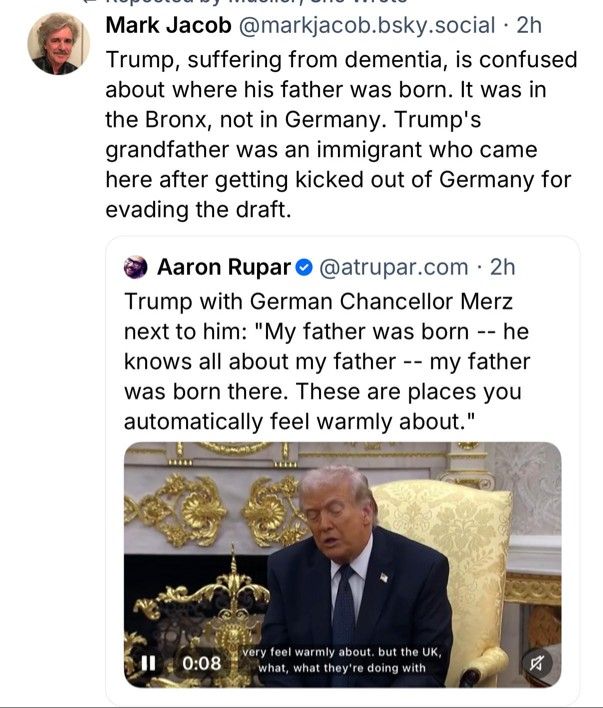Click the video caption subtitle text
603x708 pixels.
[342, 660]
